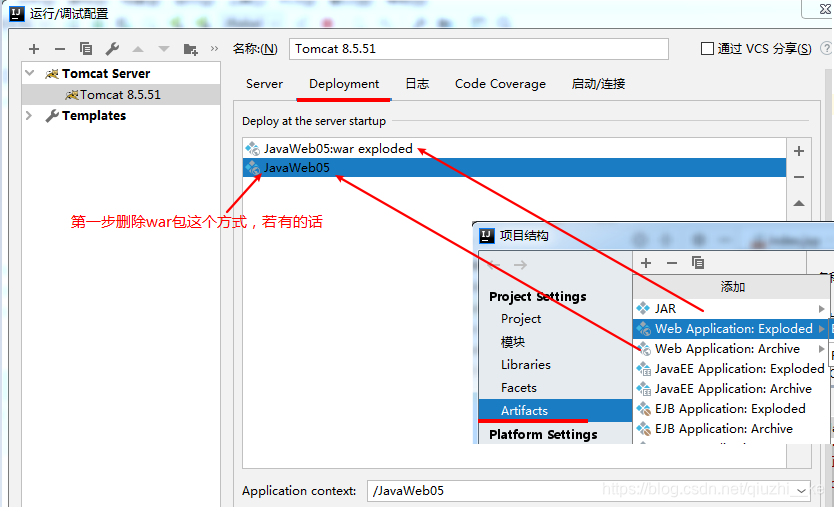The image size is (834, 507).
Task: Choose JAR from add artifact menu
Action: click(731, 309)
